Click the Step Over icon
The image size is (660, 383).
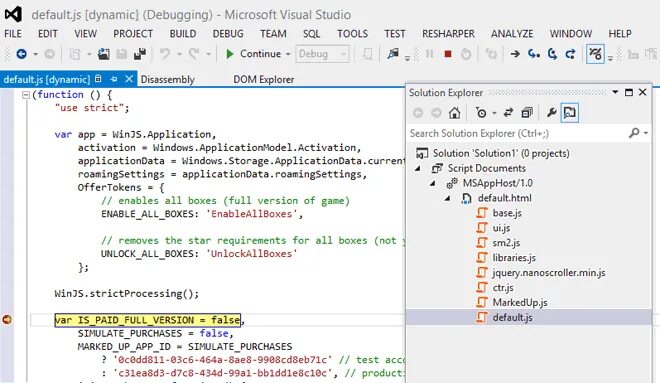pos(552,54)
